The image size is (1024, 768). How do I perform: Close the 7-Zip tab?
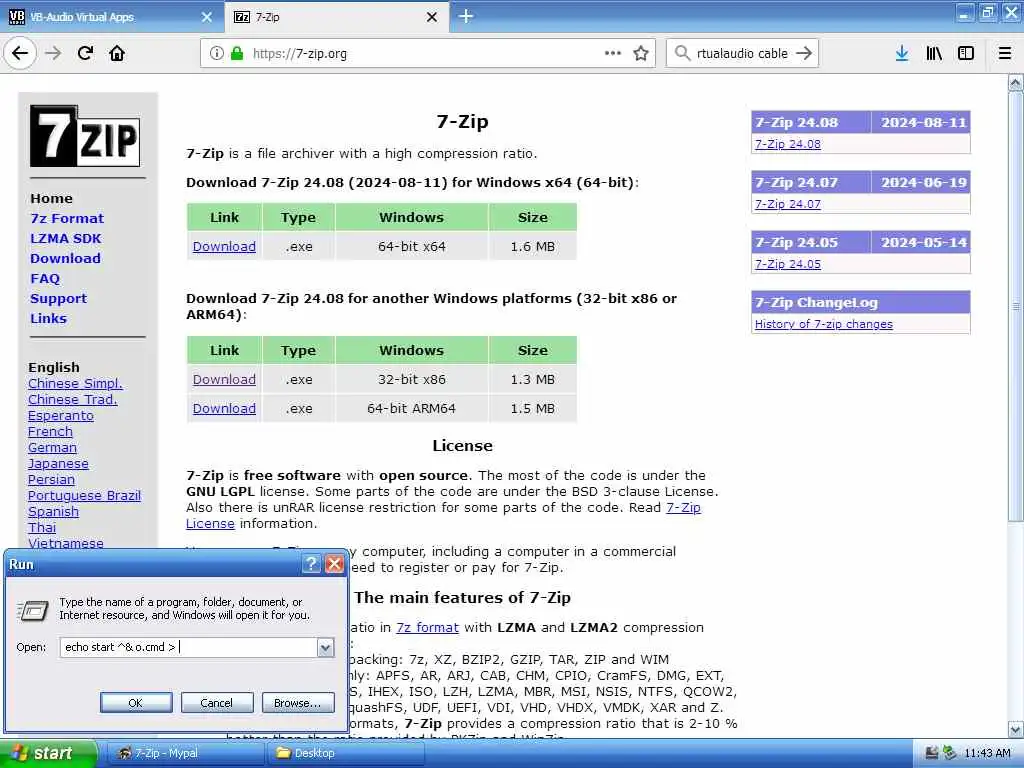coord(432,18)
